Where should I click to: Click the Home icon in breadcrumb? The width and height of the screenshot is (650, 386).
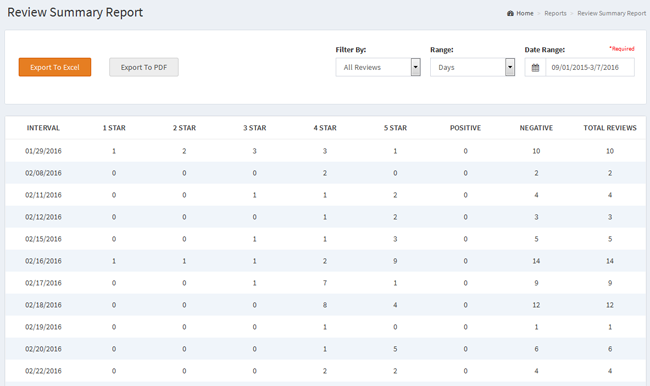[510, 13]
